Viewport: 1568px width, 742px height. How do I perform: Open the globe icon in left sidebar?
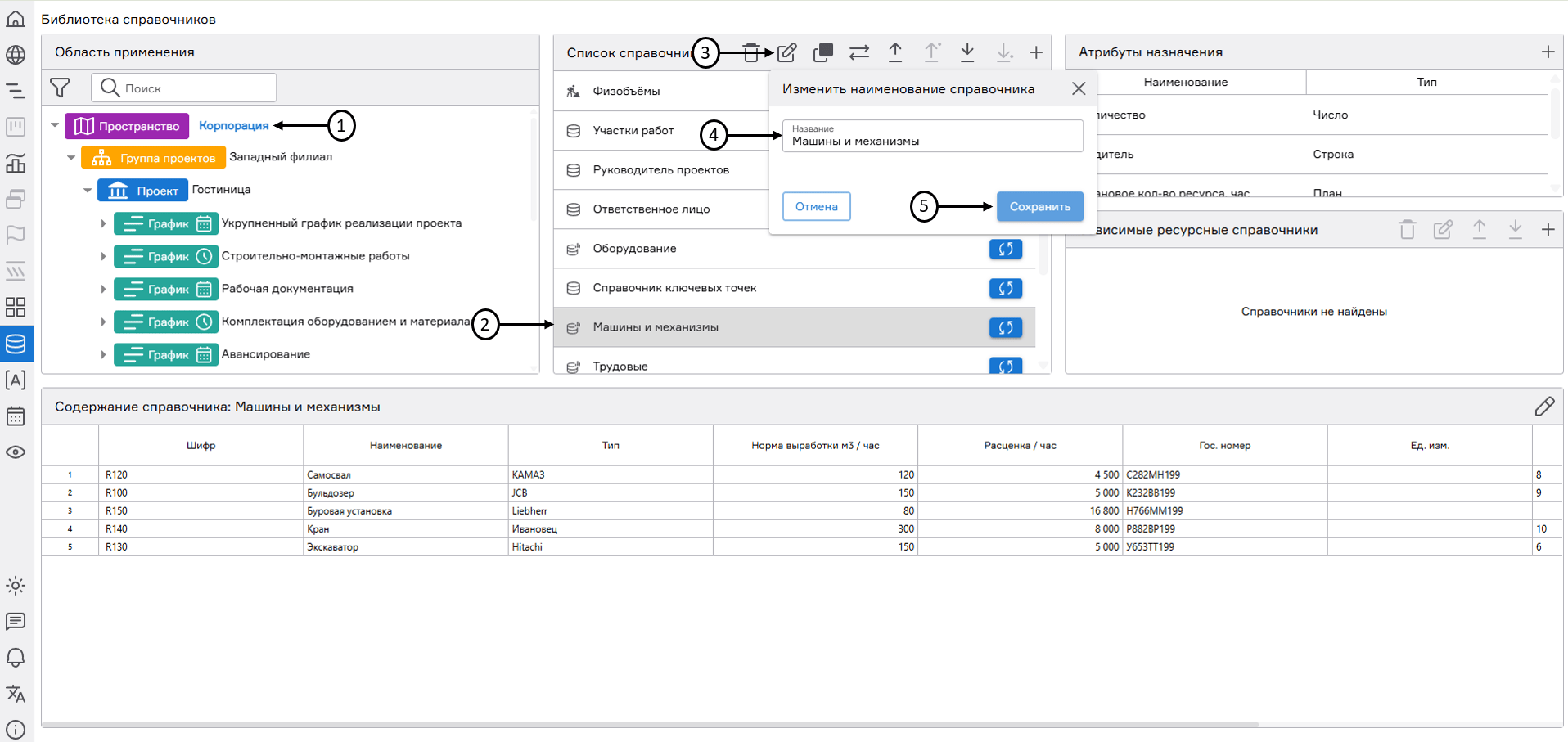pyautogui.click(x=16, y=55)
